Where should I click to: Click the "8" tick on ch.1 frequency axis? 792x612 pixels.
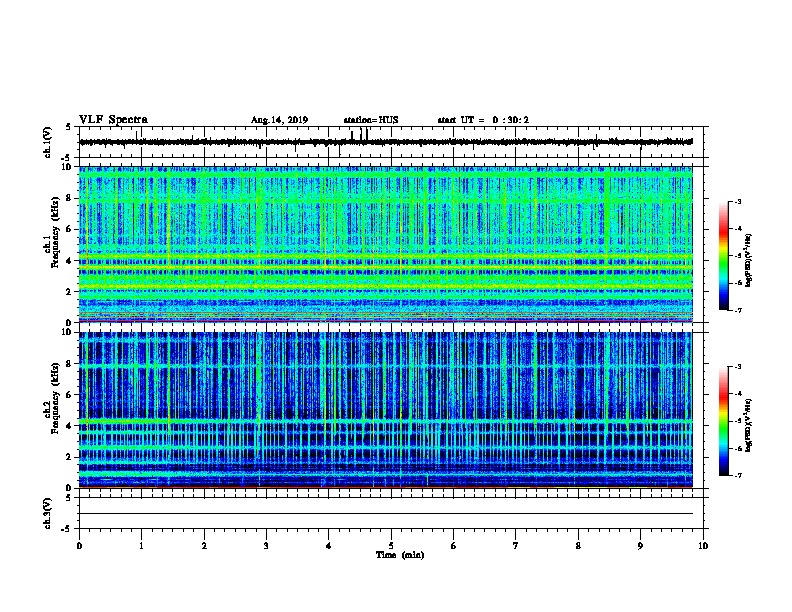point(69,198)
